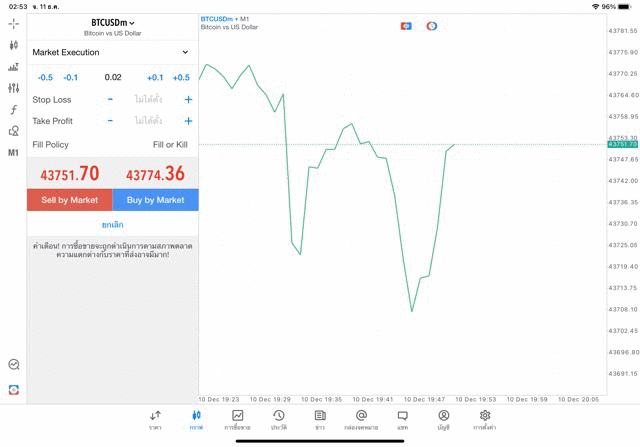
Task: Expand the BTCUSDm symbol dropdown
Action: click(112, 22)
